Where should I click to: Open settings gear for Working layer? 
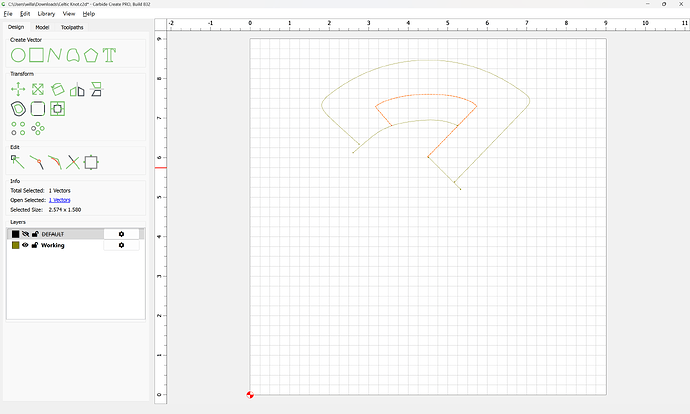click(x=121, y=245)
